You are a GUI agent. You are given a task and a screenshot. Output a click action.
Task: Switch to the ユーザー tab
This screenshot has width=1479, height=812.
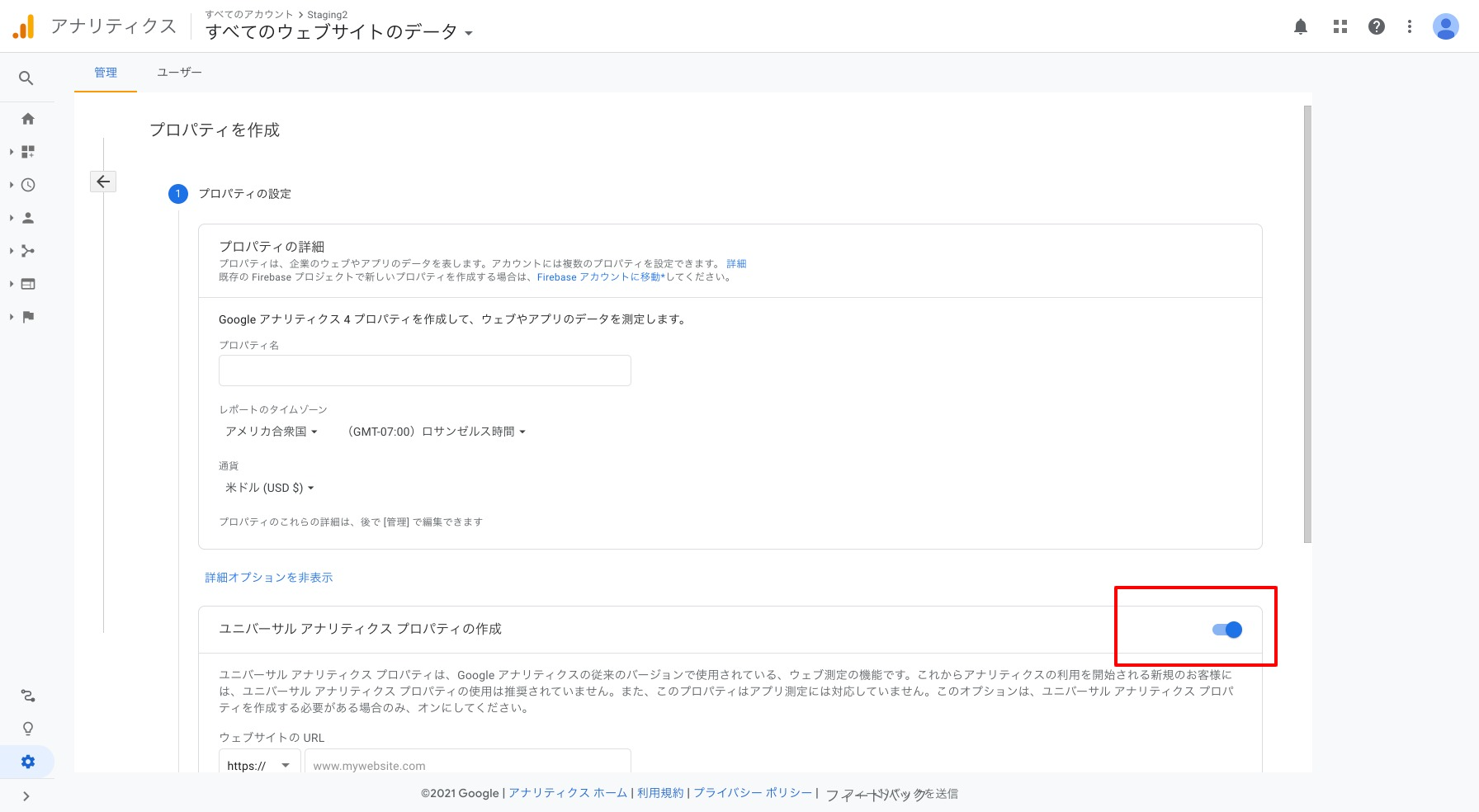point(179,73)
